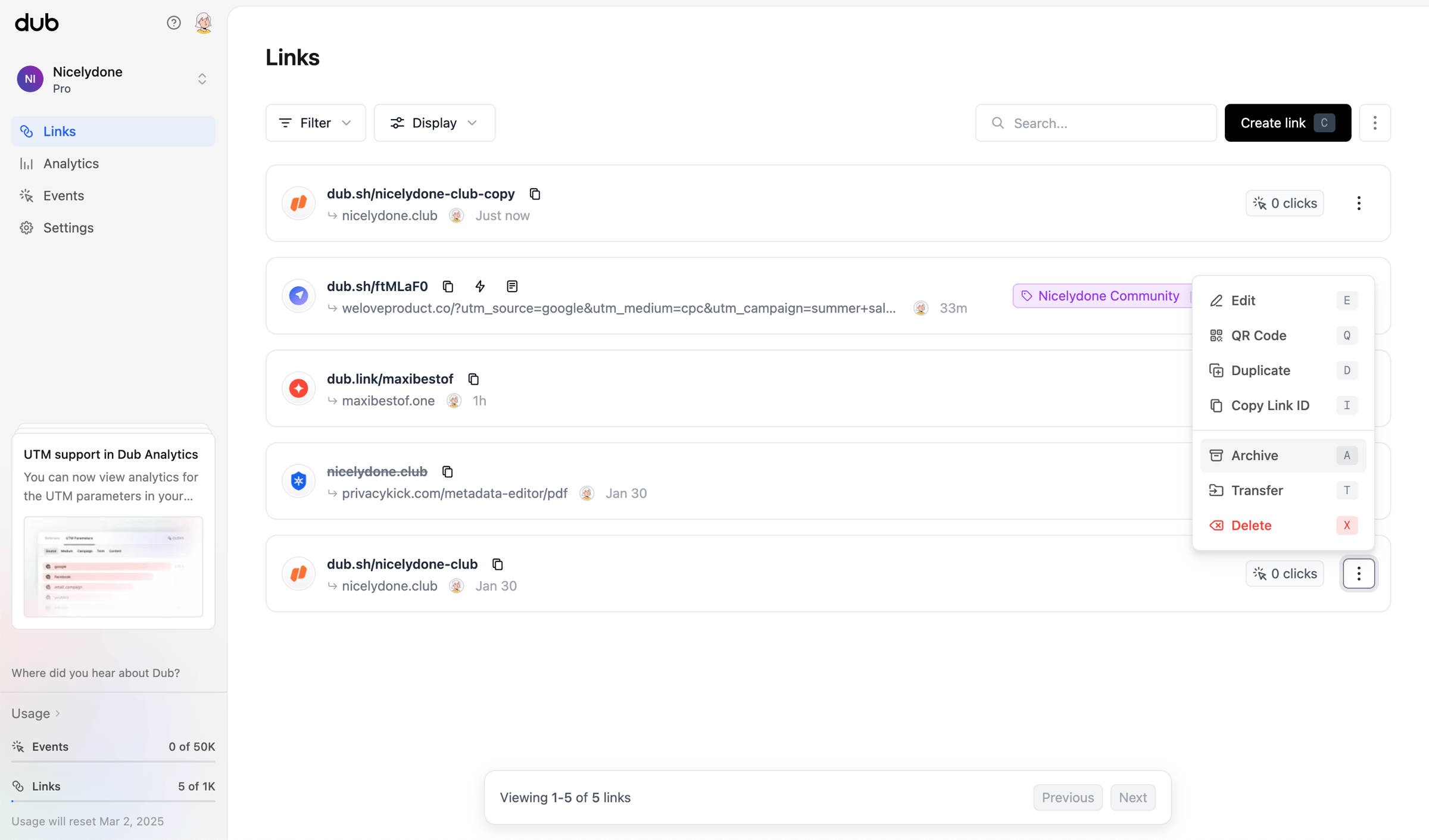Viewport: 1429px width, 840px height.
Task: Select QR Code from the context menu
Action: tap(1283, 335)
